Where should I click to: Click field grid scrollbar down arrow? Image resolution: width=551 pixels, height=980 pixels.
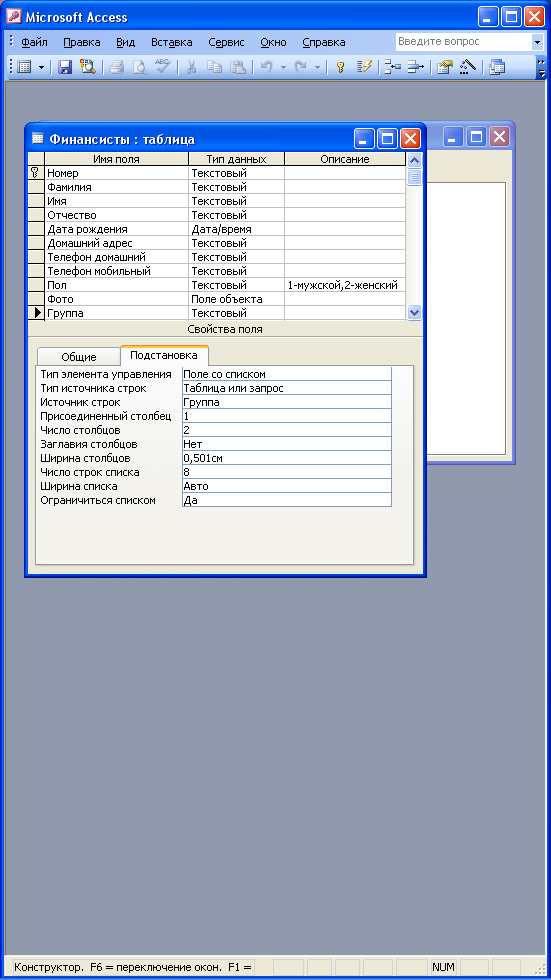[x=414, y=312]
